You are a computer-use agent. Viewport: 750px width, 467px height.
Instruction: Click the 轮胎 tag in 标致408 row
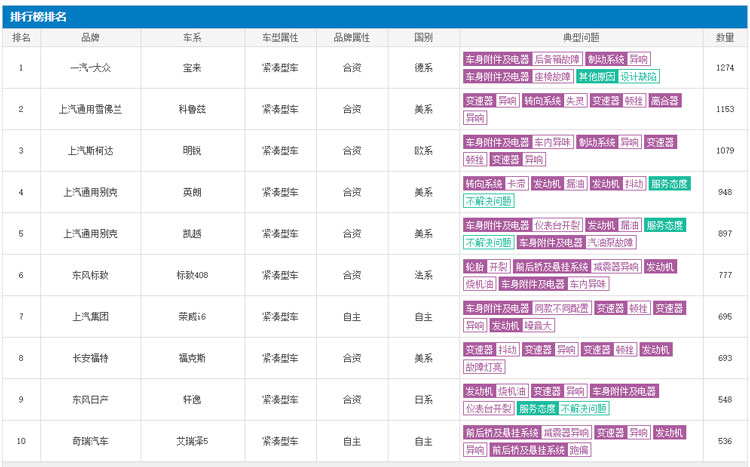(474, 267)
